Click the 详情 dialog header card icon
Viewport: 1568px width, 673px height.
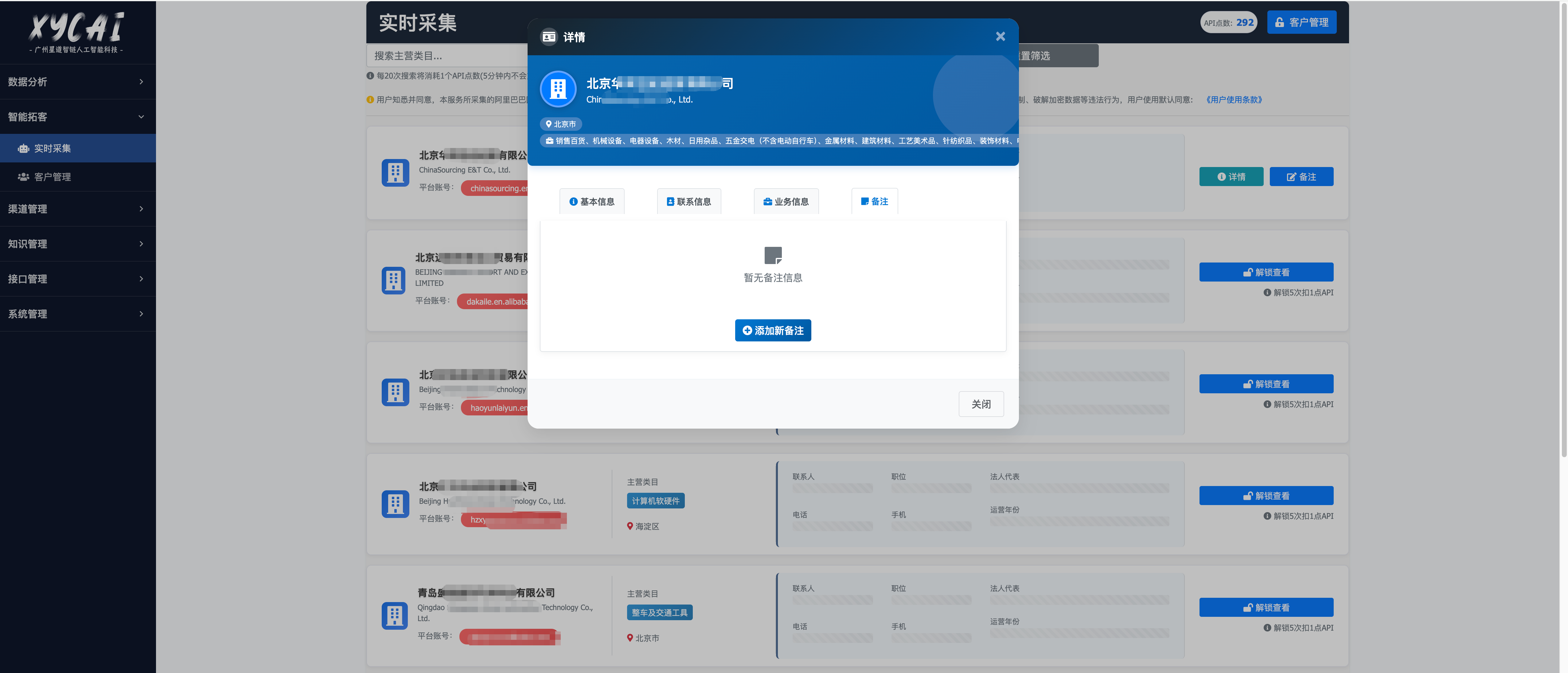point(548,37)
